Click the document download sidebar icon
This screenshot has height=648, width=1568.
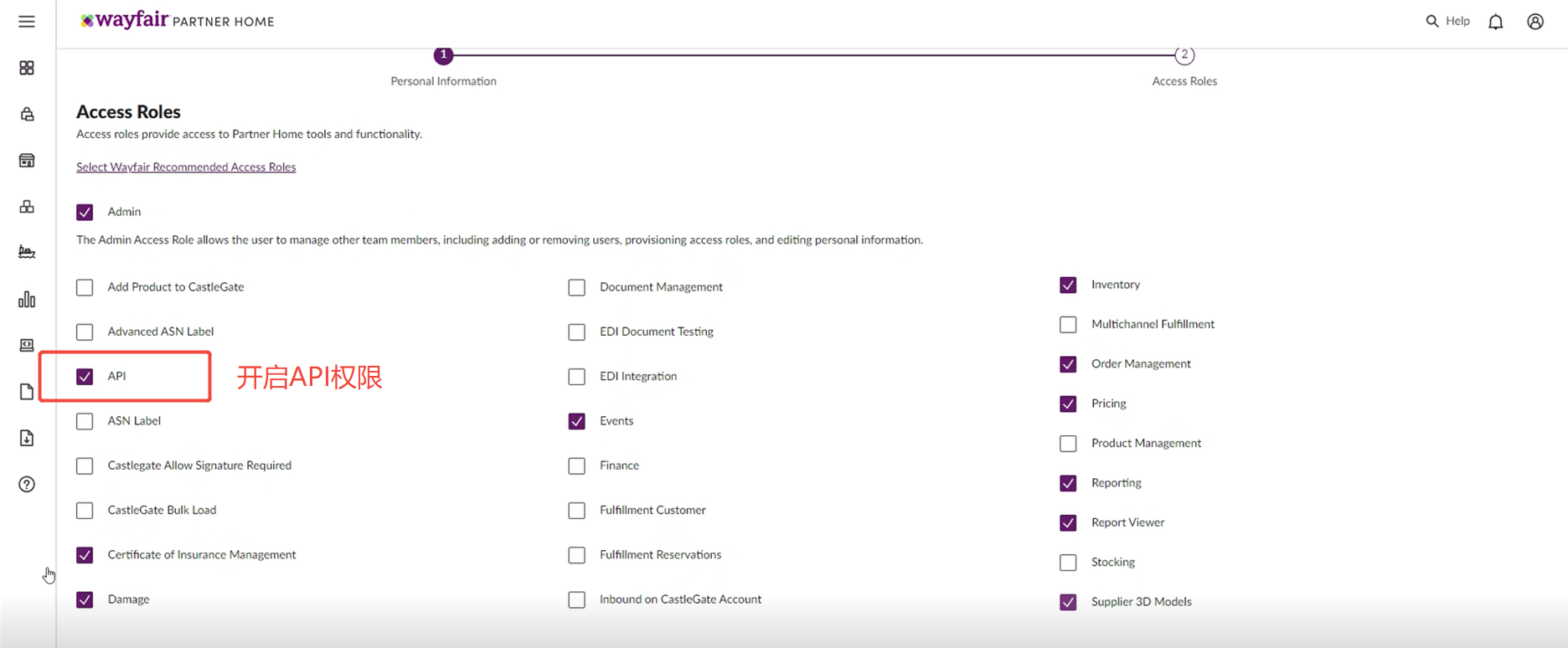click(27, 438)
